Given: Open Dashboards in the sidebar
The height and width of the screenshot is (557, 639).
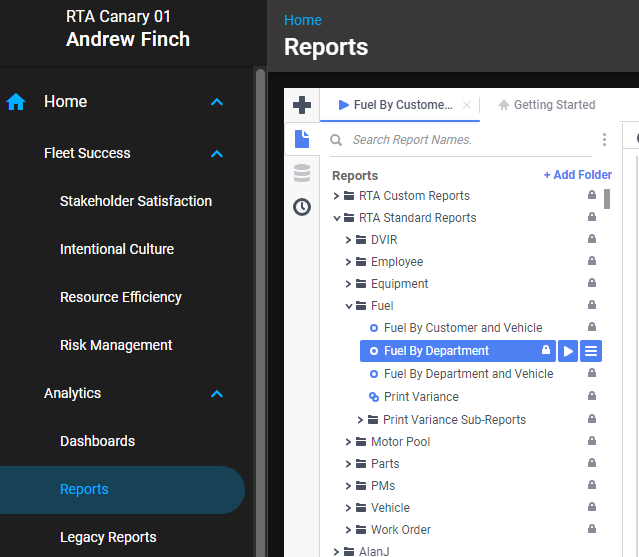Looking at the screenshot, I should 97,441.
